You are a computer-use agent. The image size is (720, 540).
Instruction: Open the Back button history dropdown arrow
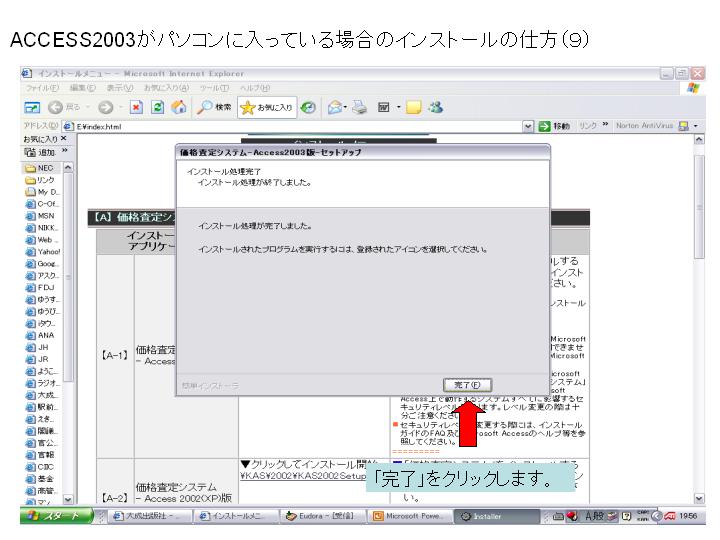(x=88, y=107)
